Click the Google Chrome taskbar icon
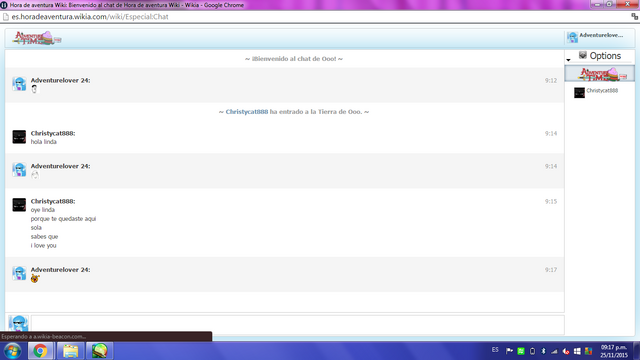The height and width of the screenshot is (360, 640). tap(40, 351)
